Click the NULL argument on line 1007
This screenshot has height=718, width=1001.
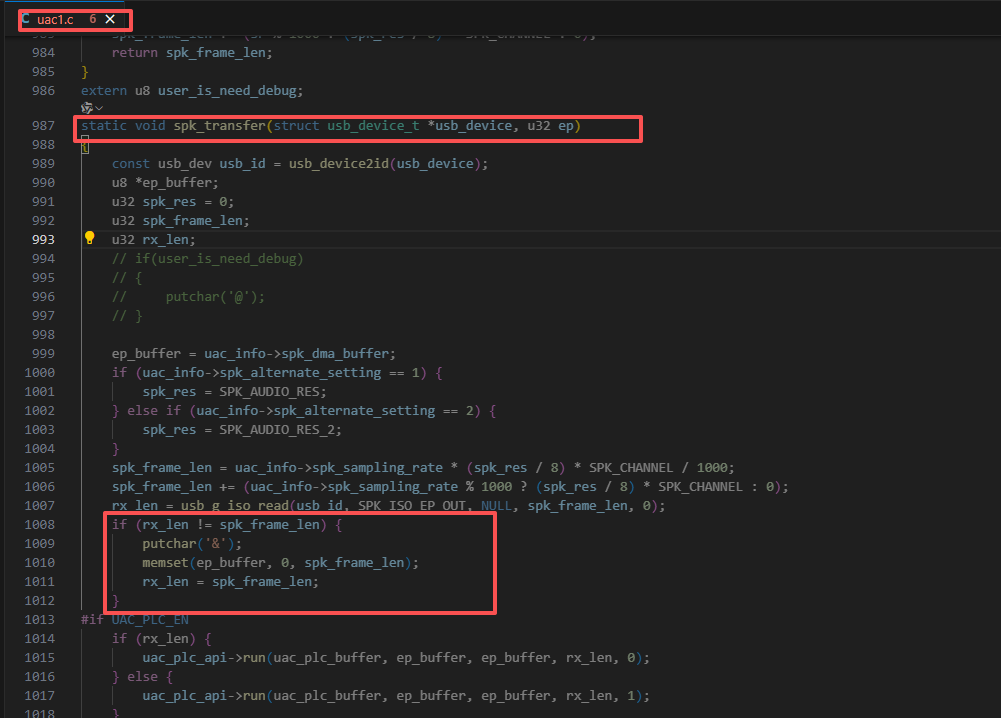[x=497, y=505]
